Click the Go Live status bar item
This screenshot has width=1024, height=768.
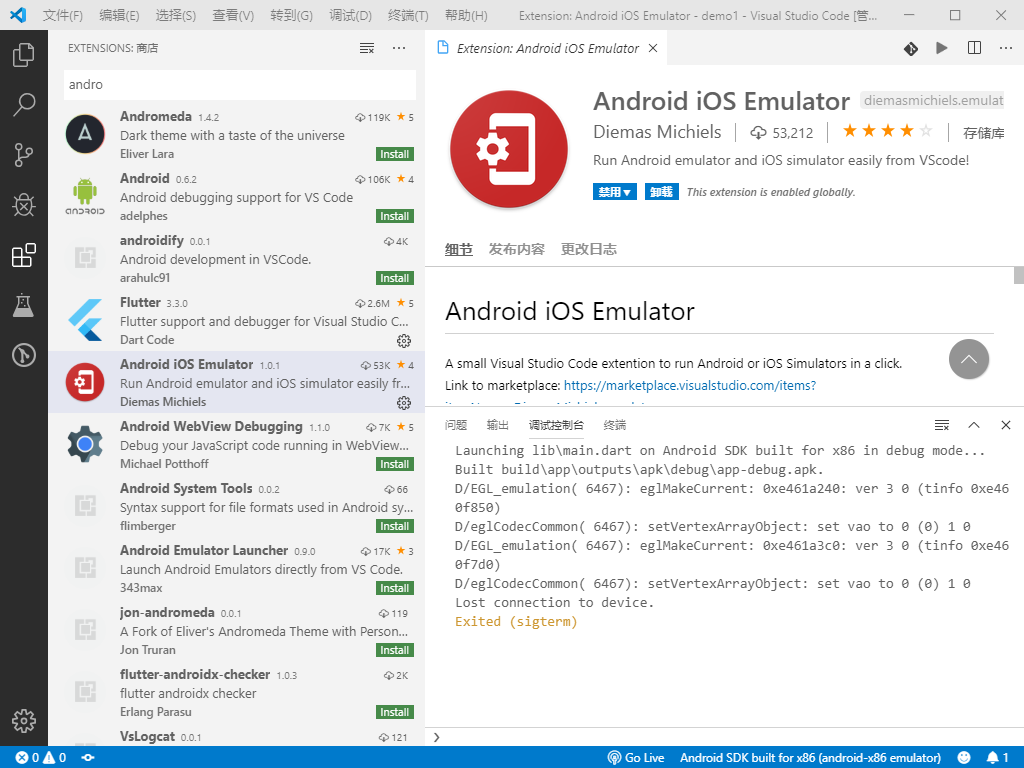coord(635,758)
